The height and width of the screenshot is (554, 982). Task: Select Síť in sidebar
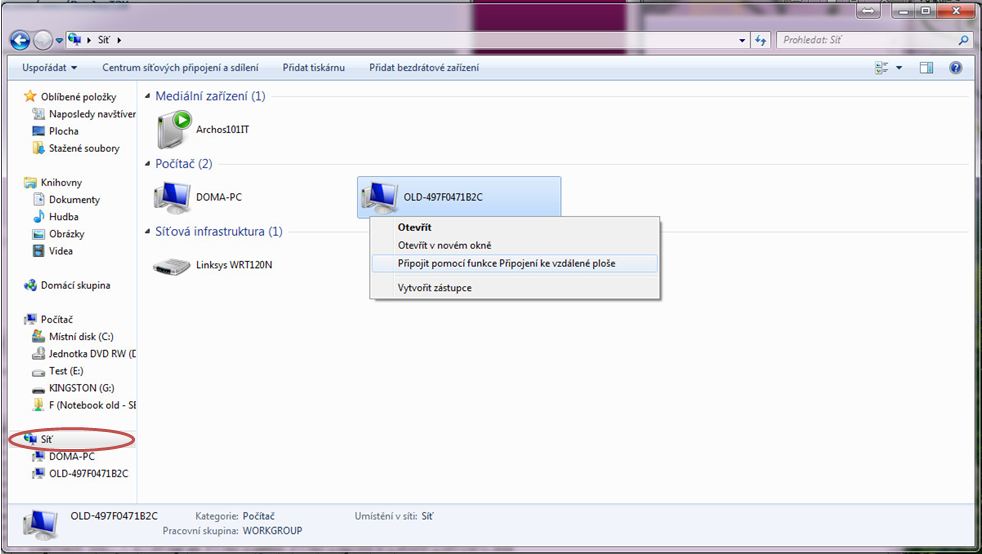pos(39,439)
